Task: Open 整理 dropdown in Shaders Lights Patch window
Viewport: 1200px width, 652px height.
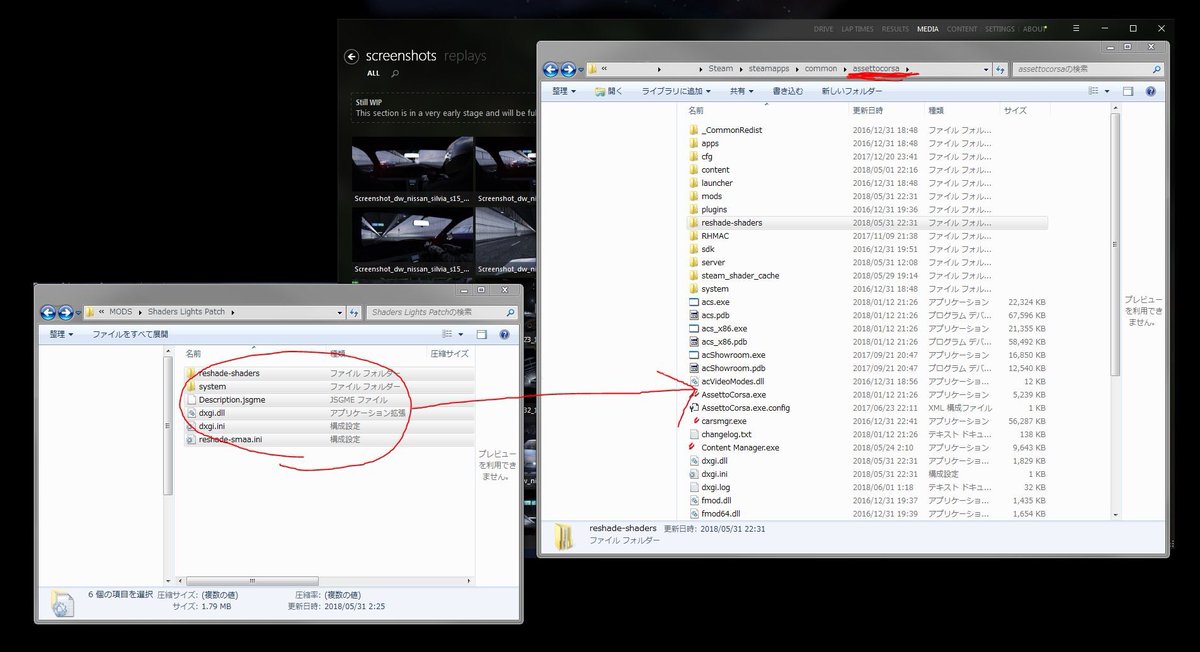Action: [x=61, y=334]
